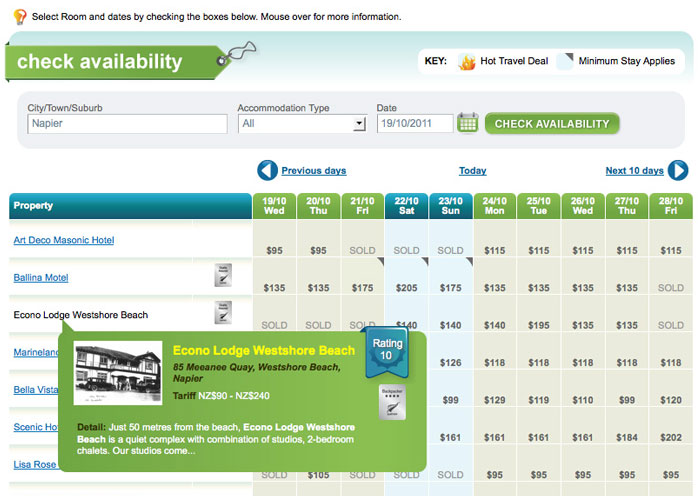Screen dimensions: 700x496
Task: Click the Today link
Action: 472,171
